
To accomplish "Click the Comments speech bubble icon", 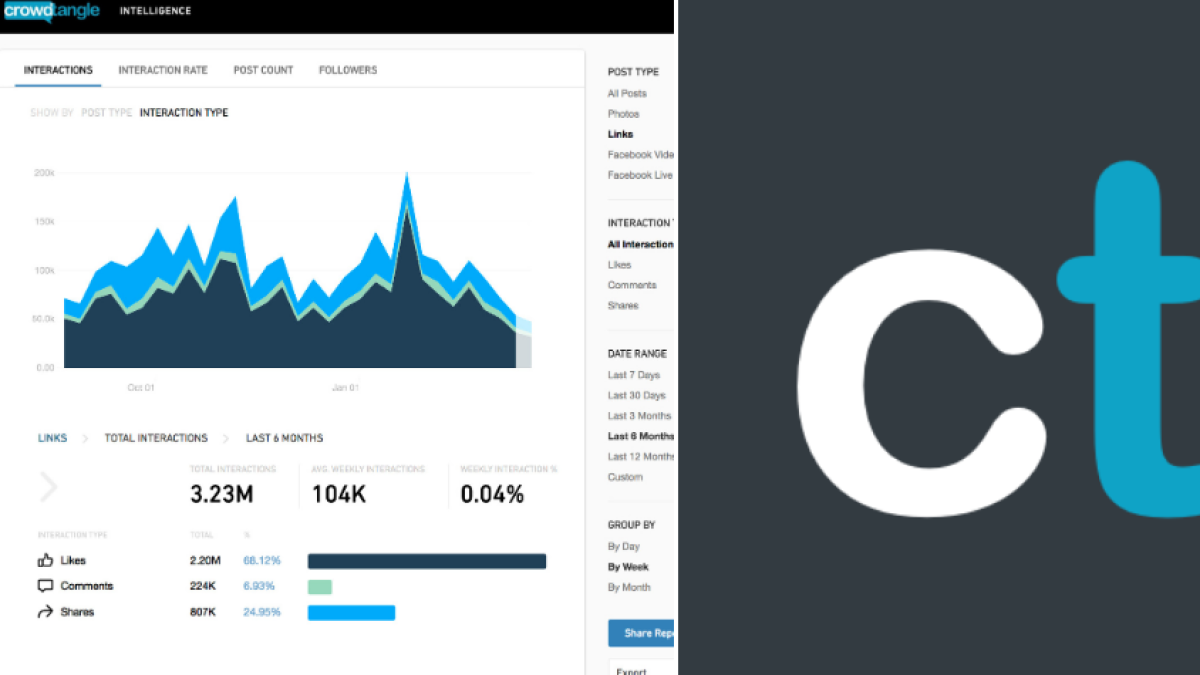I will [46, 586].
